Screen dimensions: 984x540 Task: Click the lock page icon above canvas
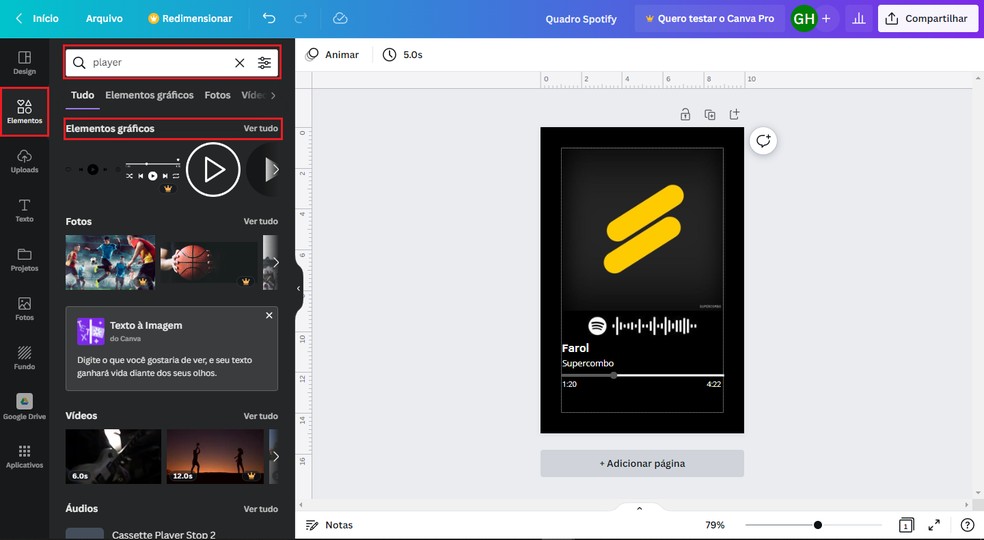(x=685, y=114)
